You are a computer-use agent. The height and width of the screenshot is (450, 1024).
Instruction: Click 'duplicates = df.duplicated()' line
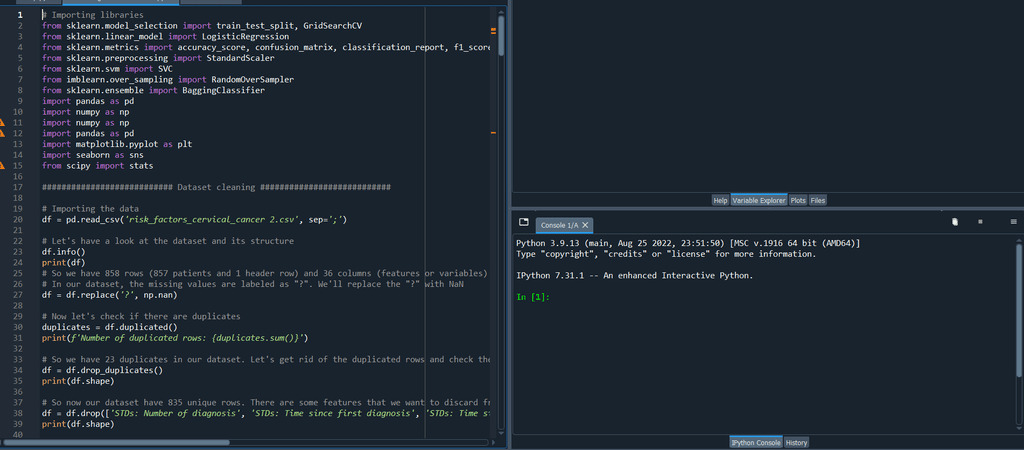click(107, 327)
